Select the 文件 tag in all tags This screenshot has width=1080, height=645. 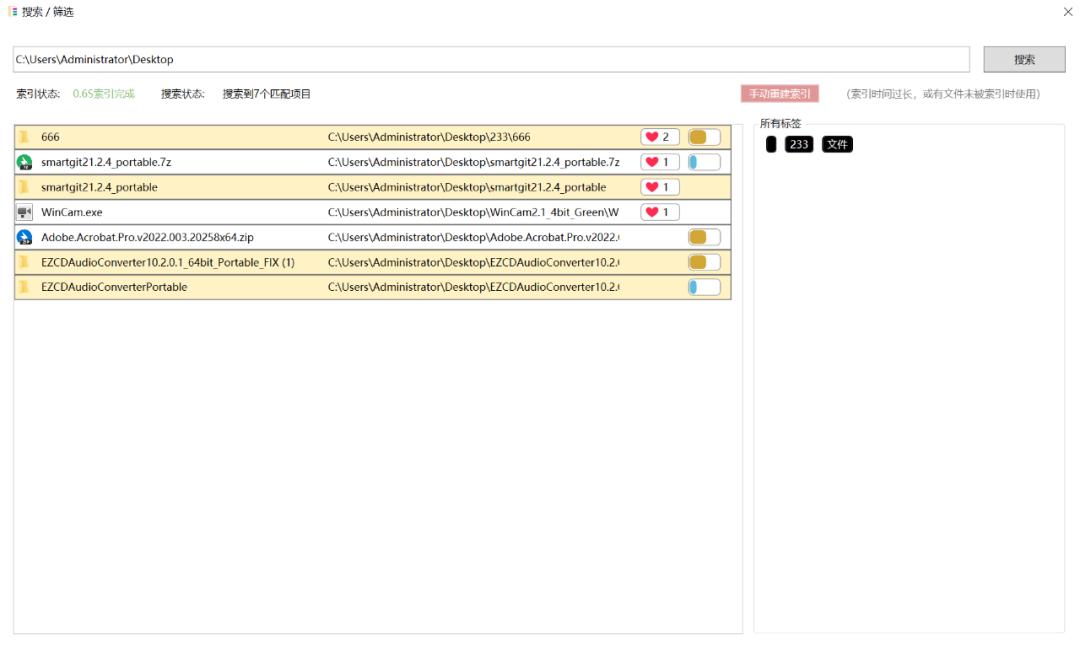[837, 145]
